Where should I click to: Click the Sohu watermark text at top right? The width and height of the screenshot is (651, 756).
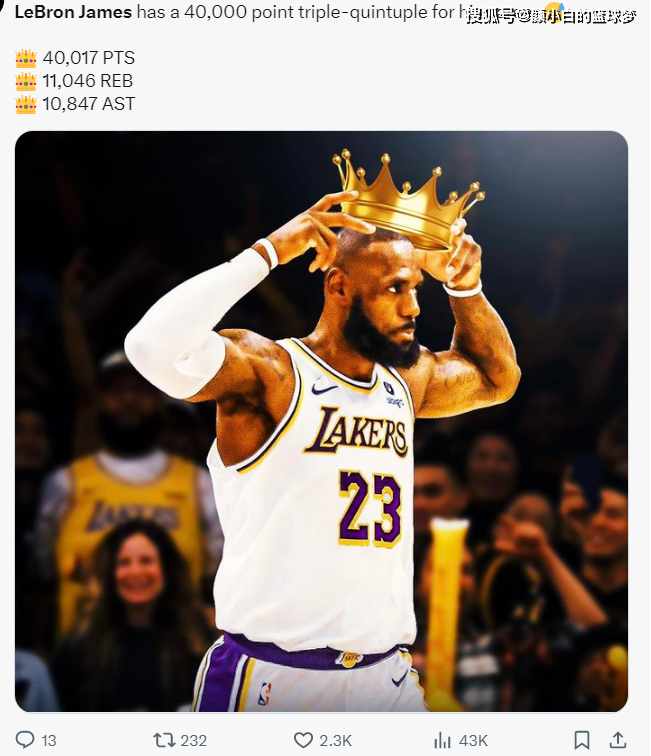click(x=552, y=17)
